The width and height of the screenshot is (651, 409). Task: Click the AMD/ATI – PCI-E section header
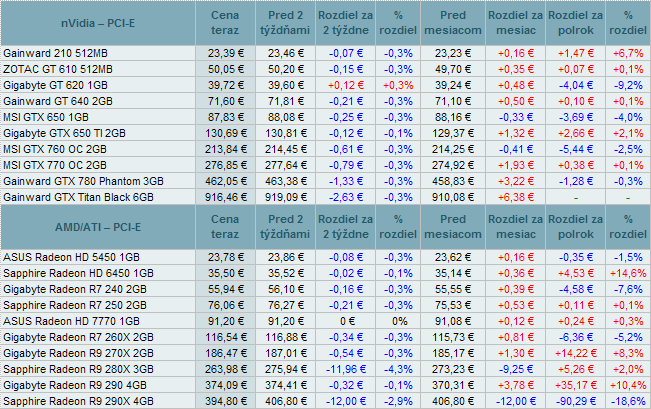(98, 228)
